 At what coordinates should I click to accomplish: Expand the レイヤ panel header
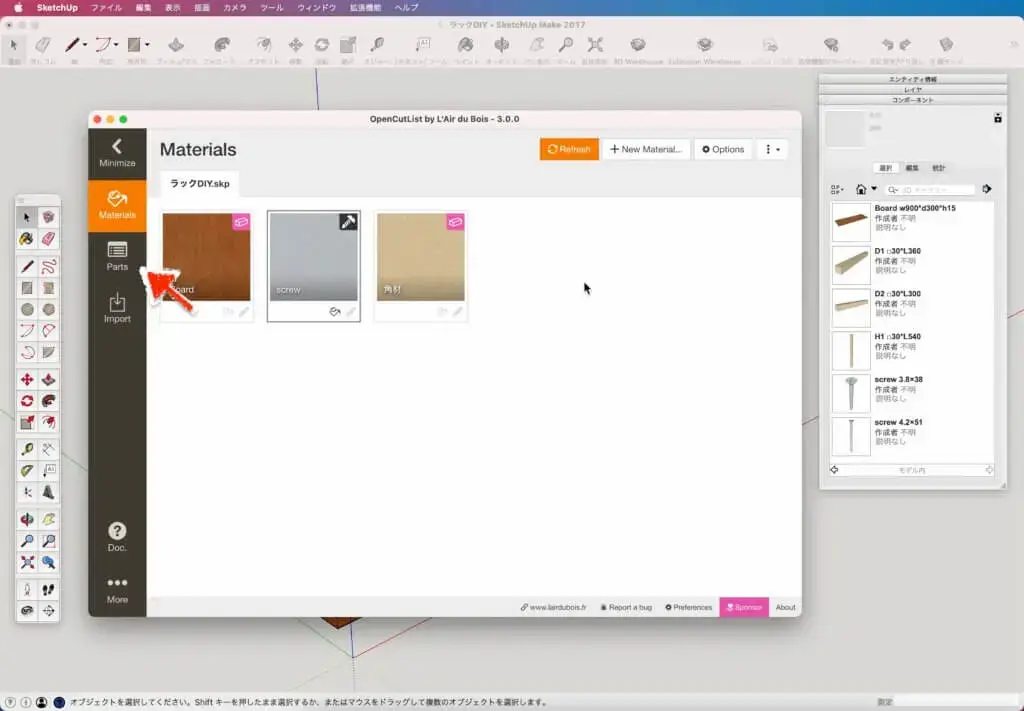(912, 89)
